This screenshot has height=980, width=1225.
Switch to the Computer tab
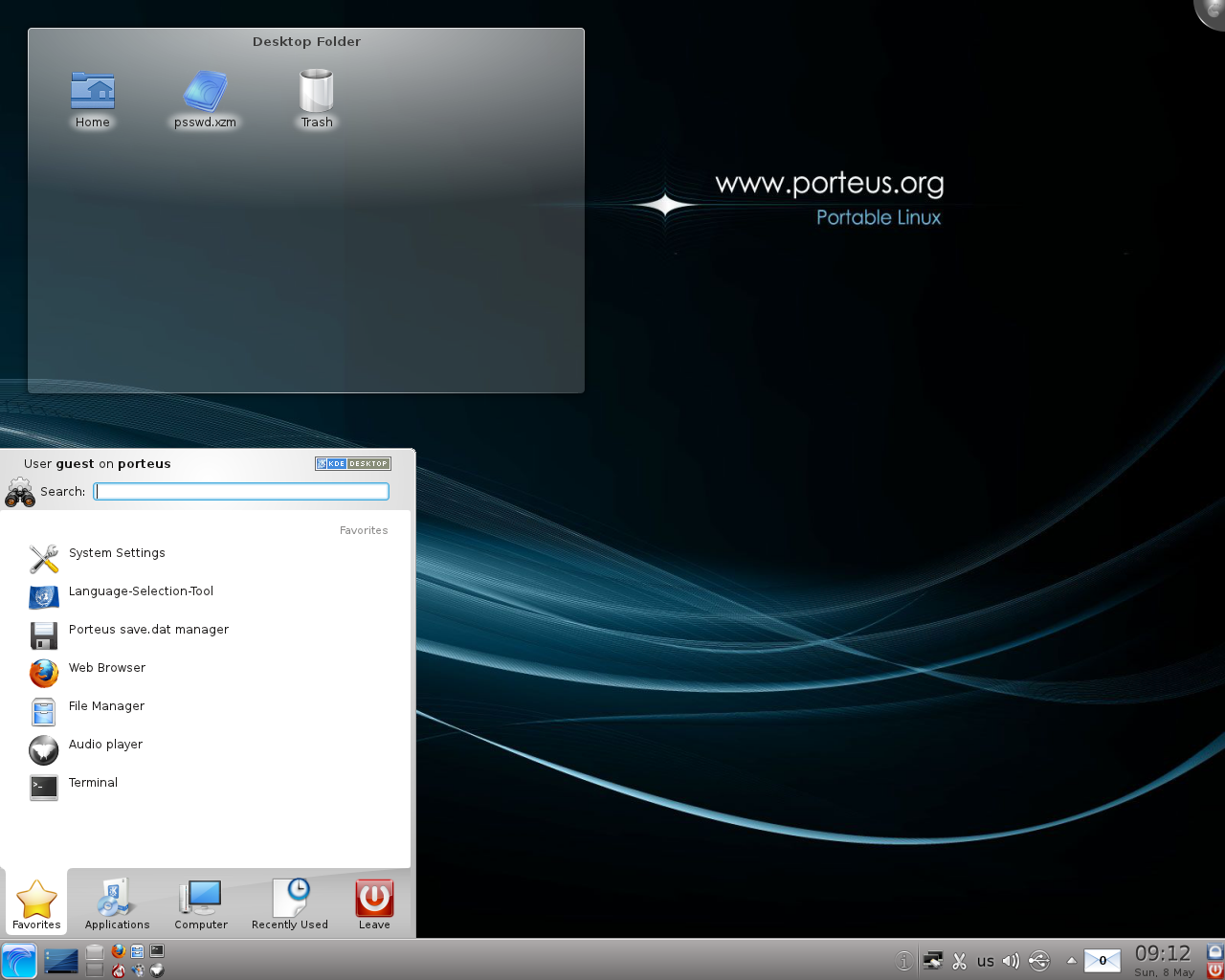[201, 904]
